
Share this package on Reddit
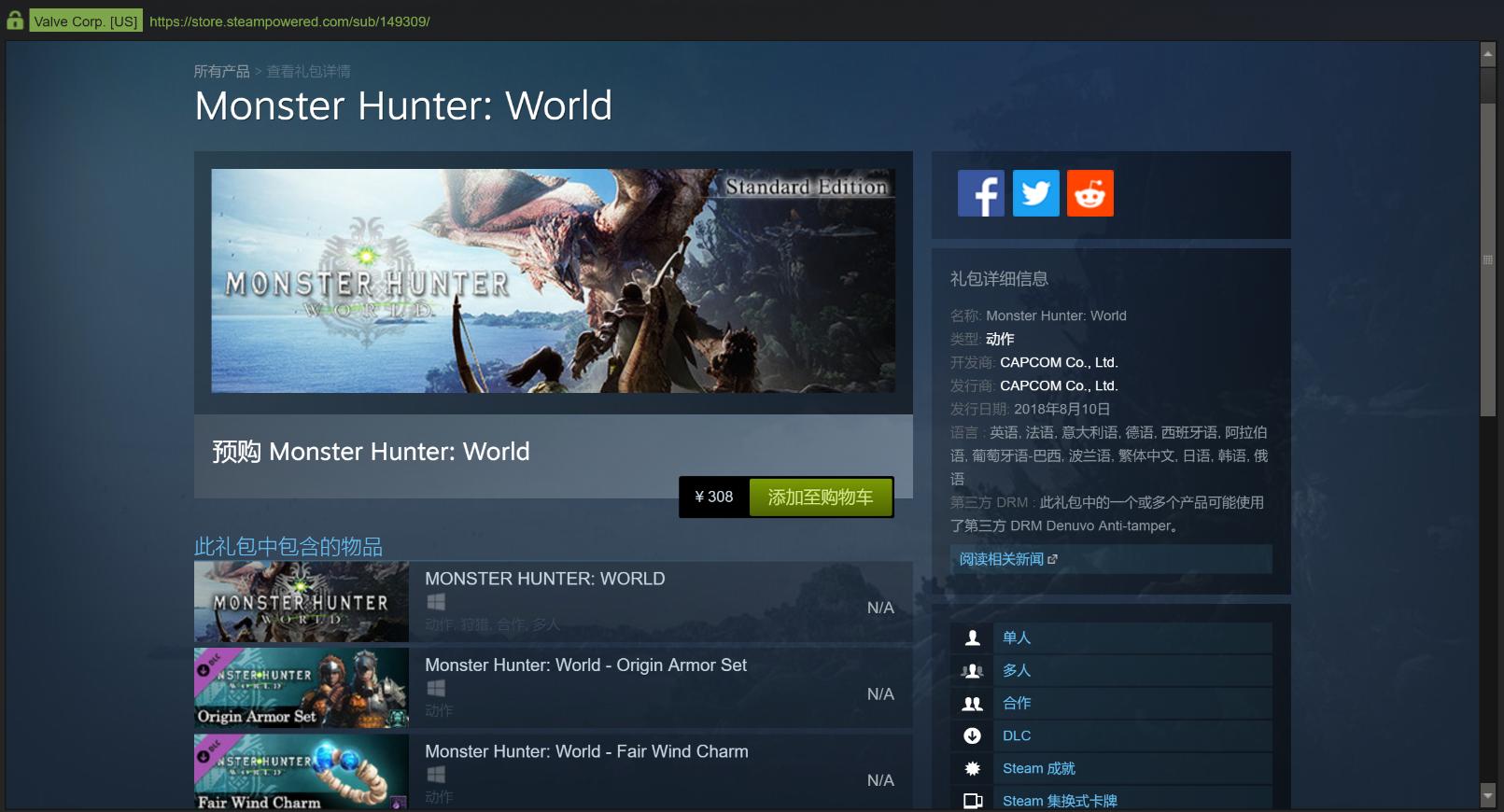(1090, 193)
